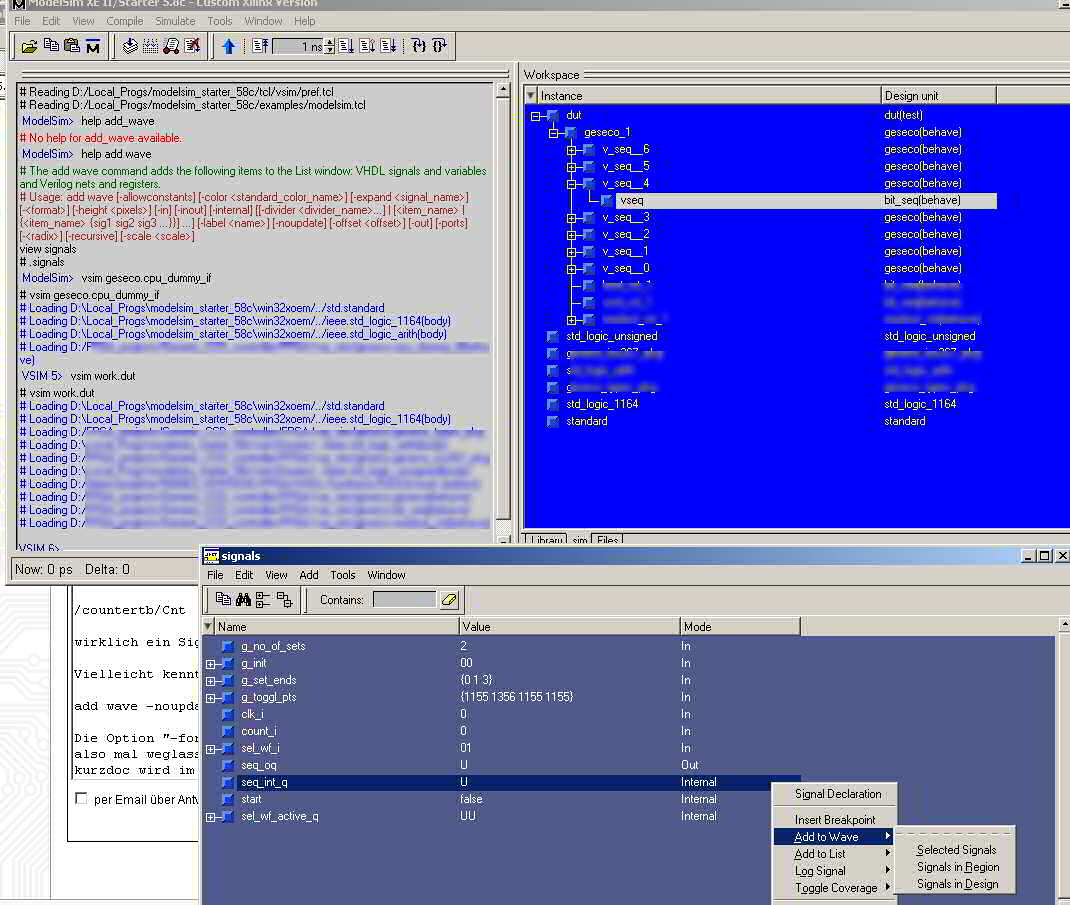The height and width of the screenshot is (905, 1070).
Task: Open the Help menu in ModelSim
Action: (x=304, y=21)
